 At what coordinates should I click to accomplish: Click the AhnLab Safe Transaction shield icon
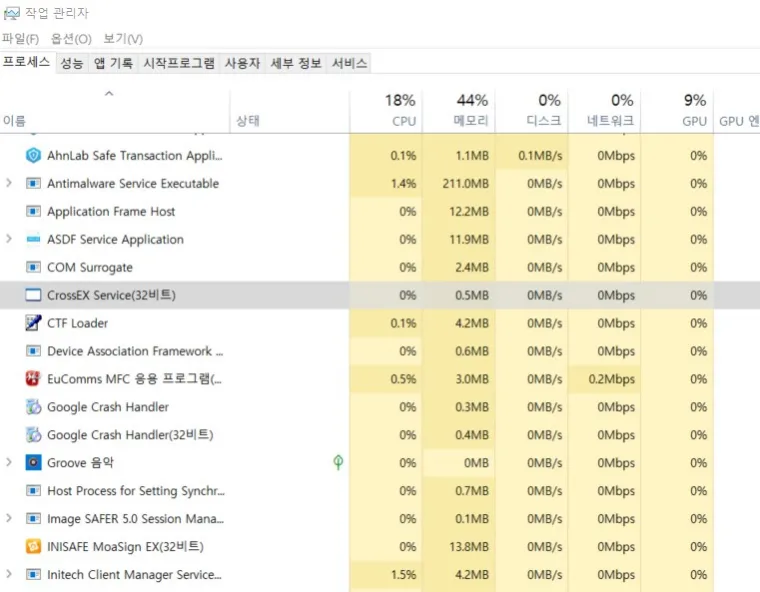click(x=33, y=155)
